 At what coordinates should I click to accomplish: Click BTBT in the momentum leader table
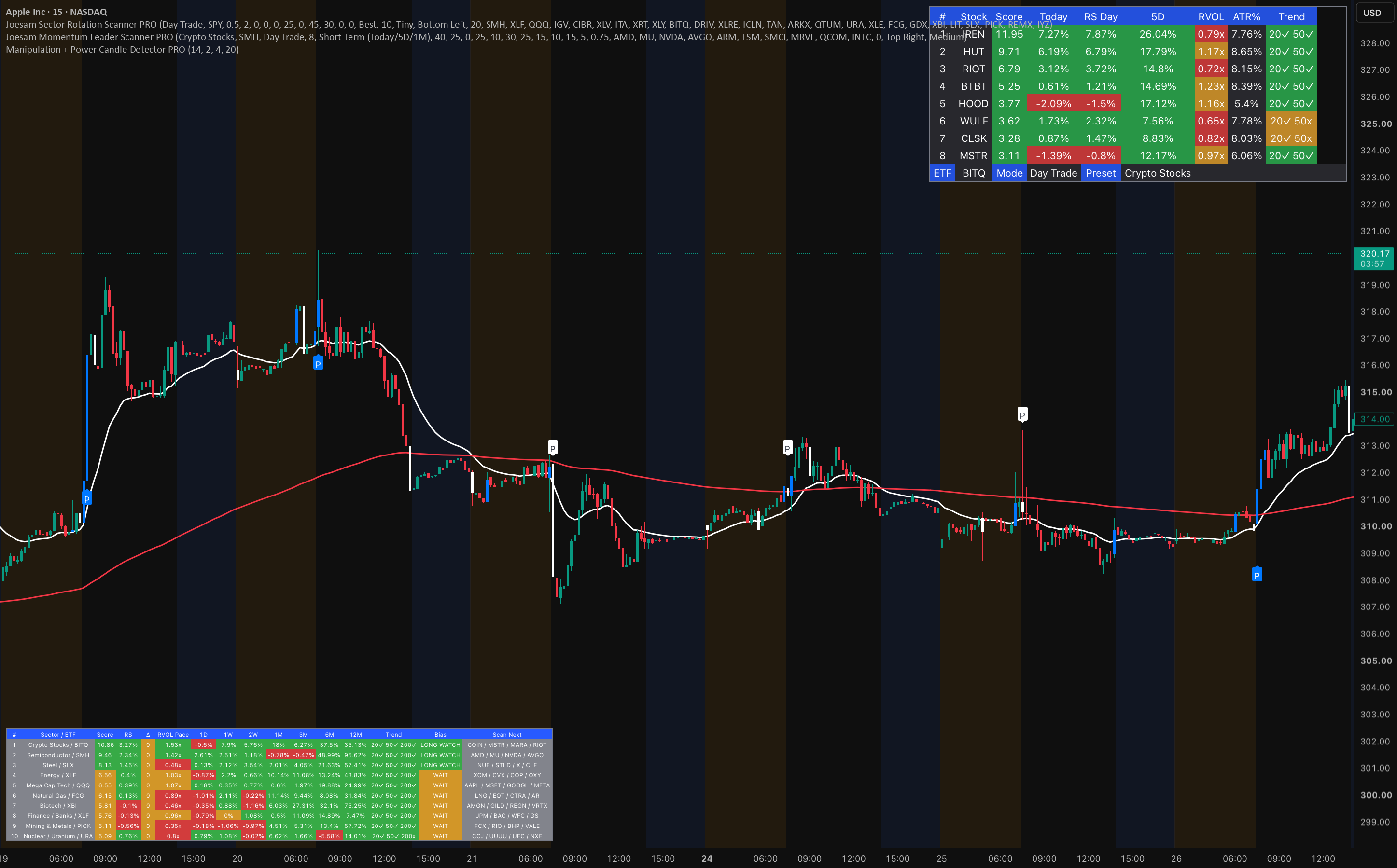(974, 86)
